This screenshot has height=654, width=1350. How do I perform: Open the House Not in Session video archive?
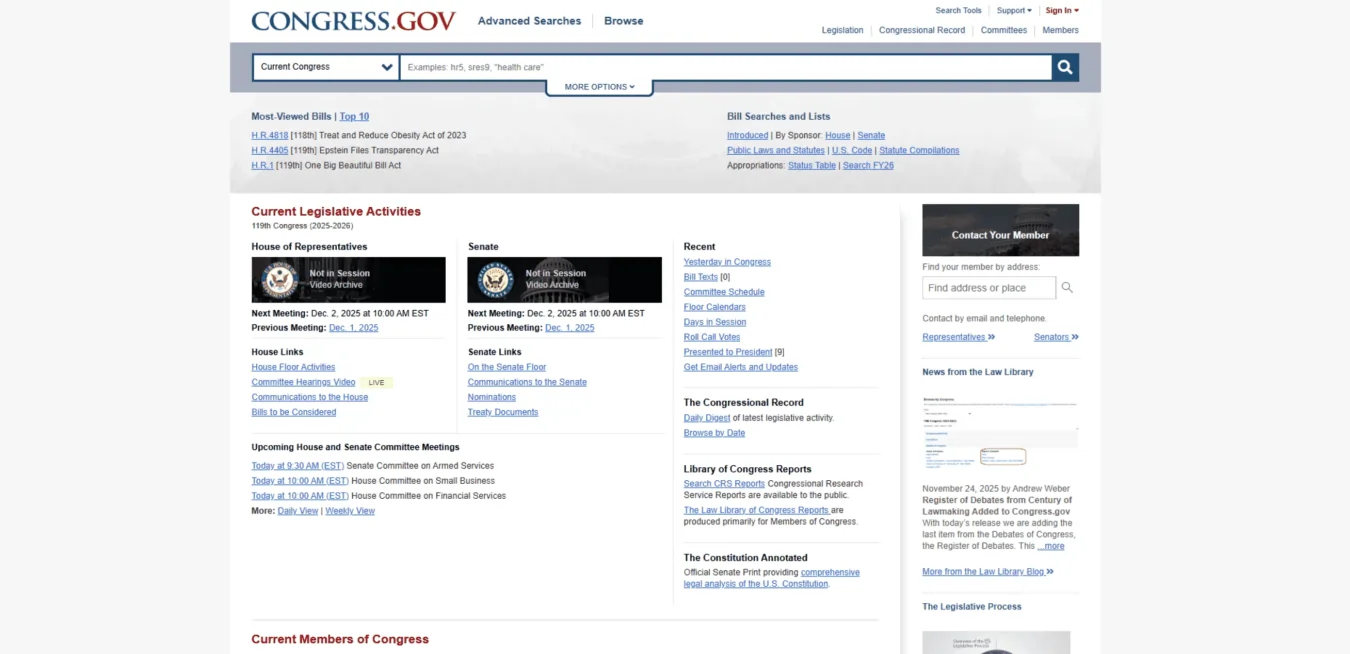coord(348,279)
